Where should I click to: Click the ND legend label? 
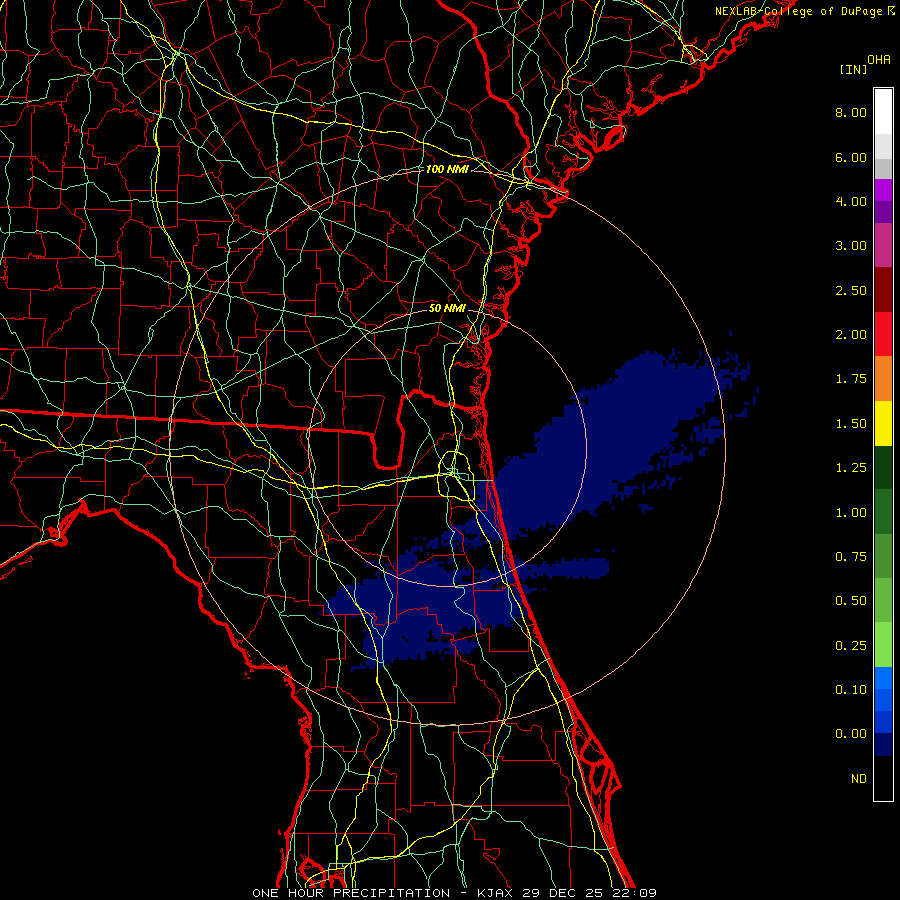[859, 779]
